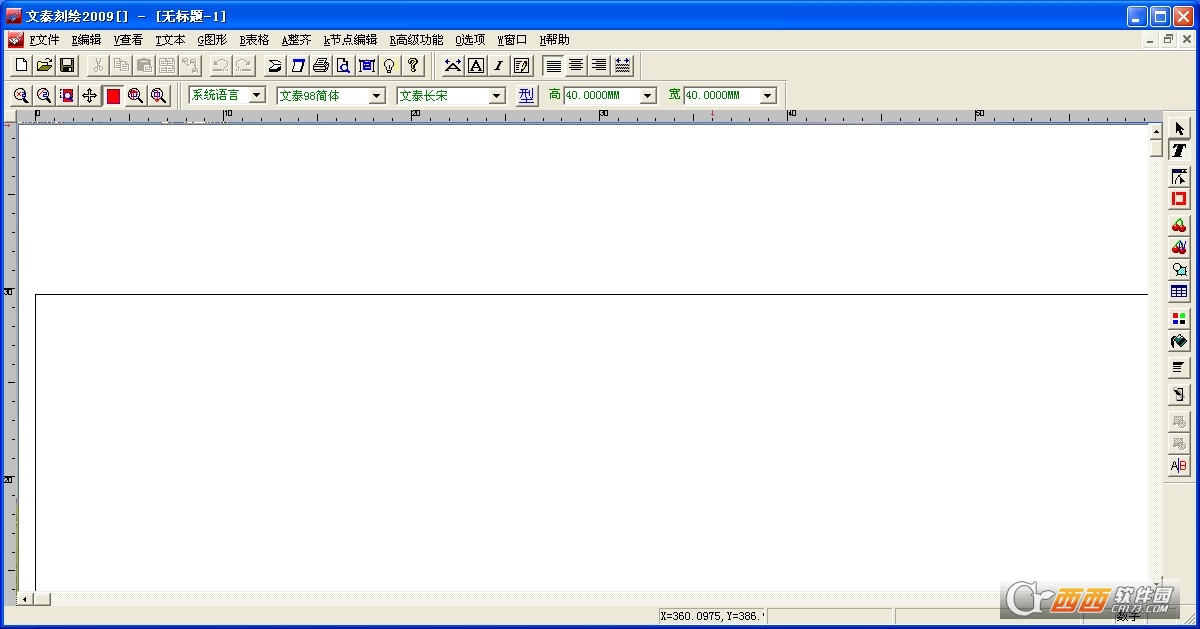
Task: Open print preview with the magnifier-page icon
Action: pos(343,66)
